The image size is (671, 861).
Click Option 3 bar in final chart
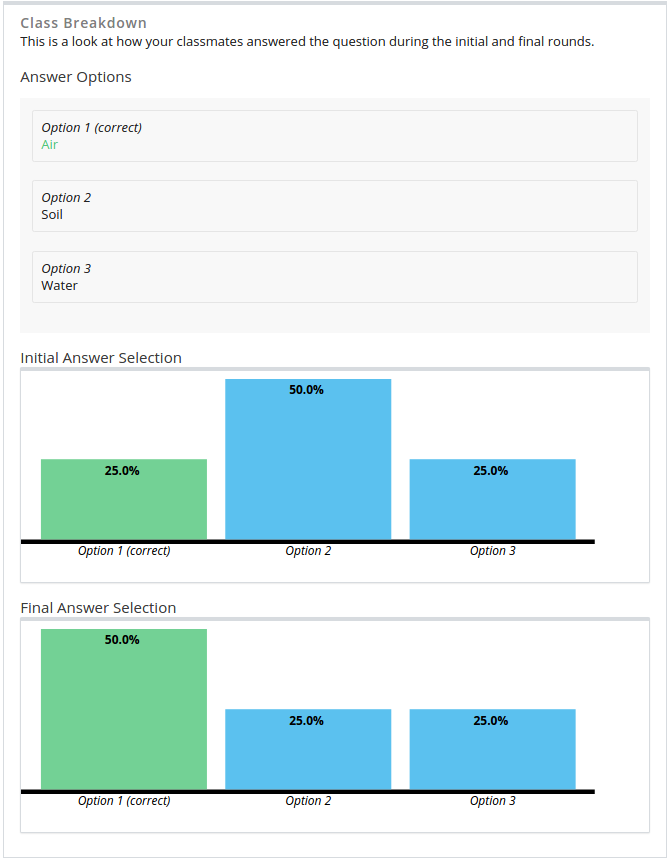(x=492, y=750)
